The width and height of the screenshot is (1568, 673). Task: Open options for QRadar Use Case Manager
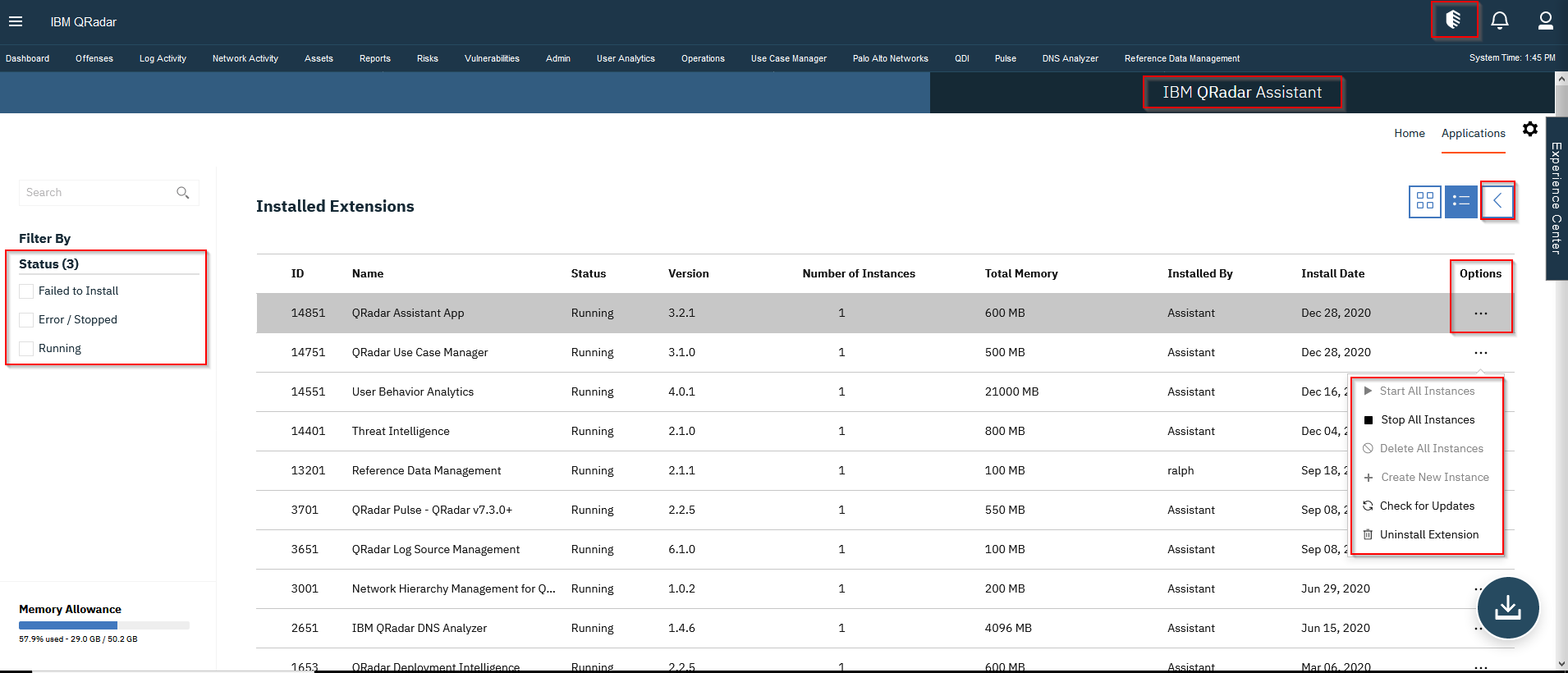[x=1481, y=353]
